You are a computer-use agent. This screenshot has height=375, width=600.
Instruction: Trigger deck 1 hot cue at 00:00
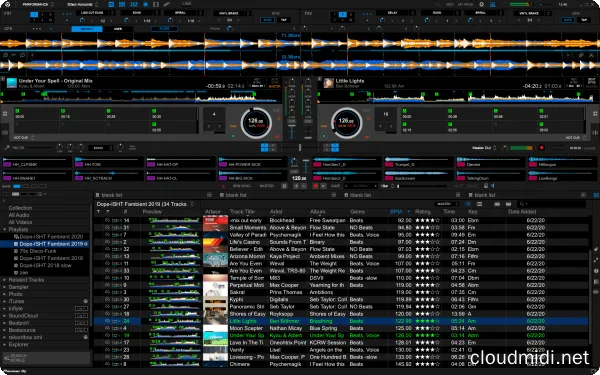[x=37, y=114]
